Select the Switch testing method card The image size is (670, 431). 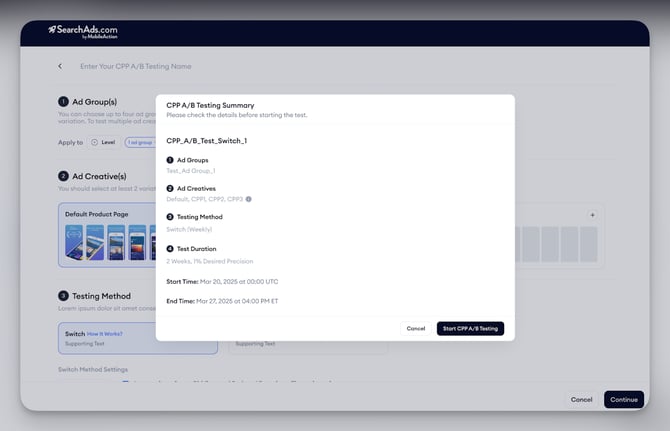[x=138, y=338]
